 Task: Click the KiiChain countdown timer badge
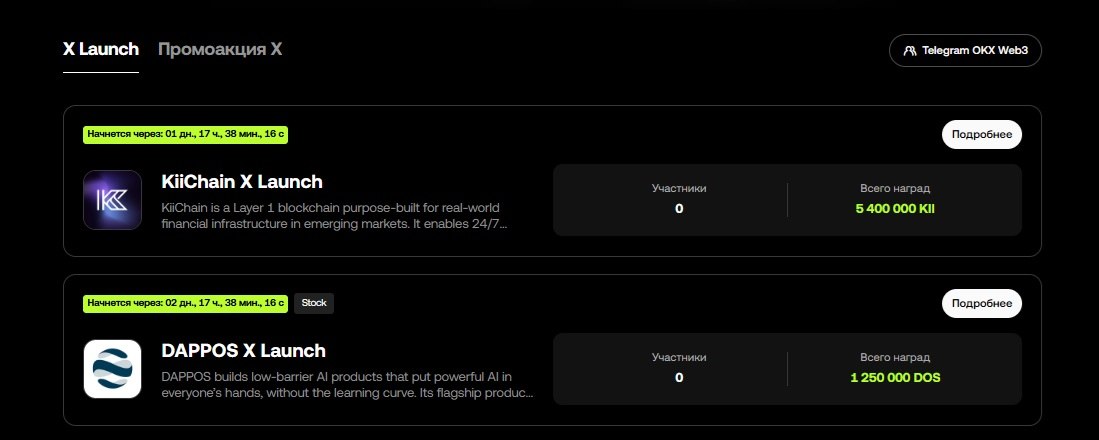click(x=185, y=135)
